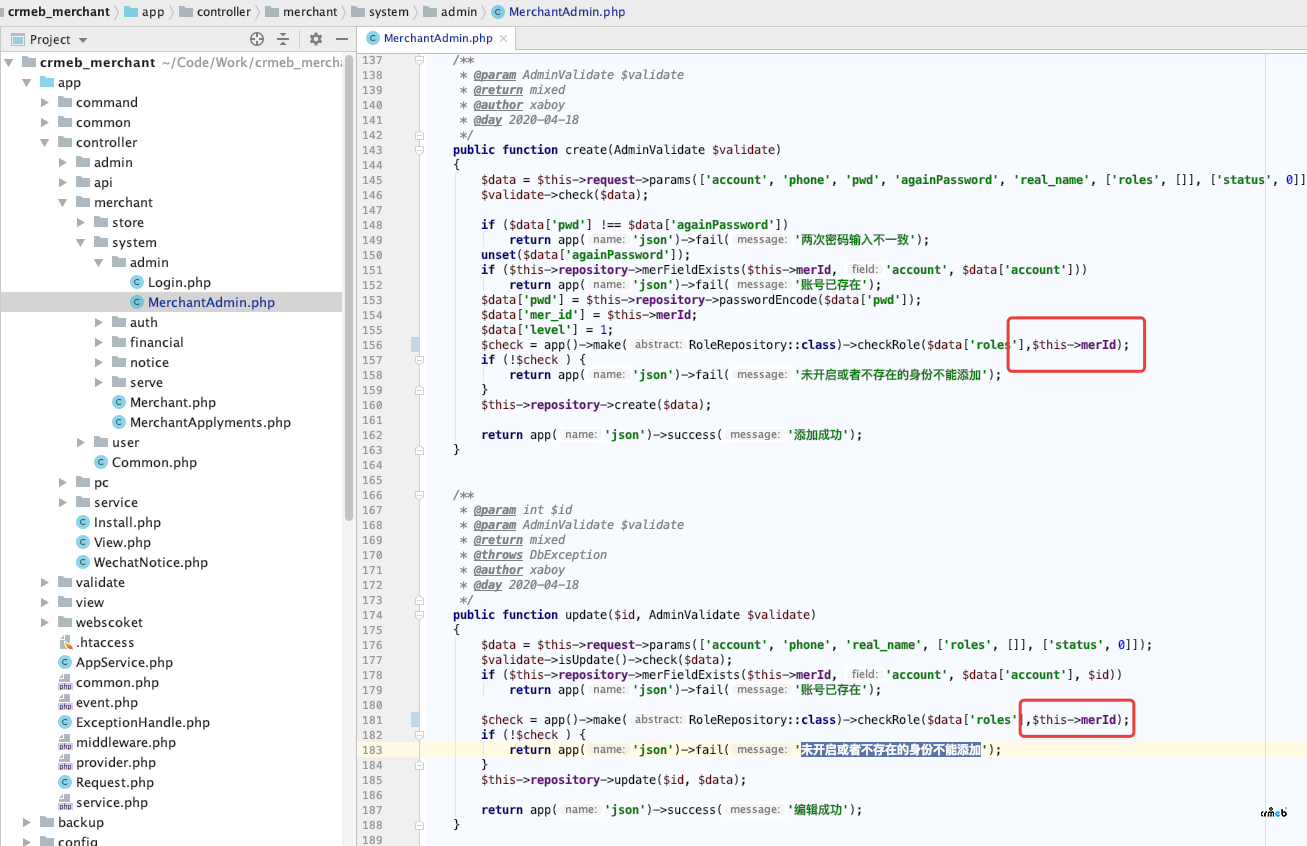Select the notice folder
The image size is (1307, 846).
point(149,362)
